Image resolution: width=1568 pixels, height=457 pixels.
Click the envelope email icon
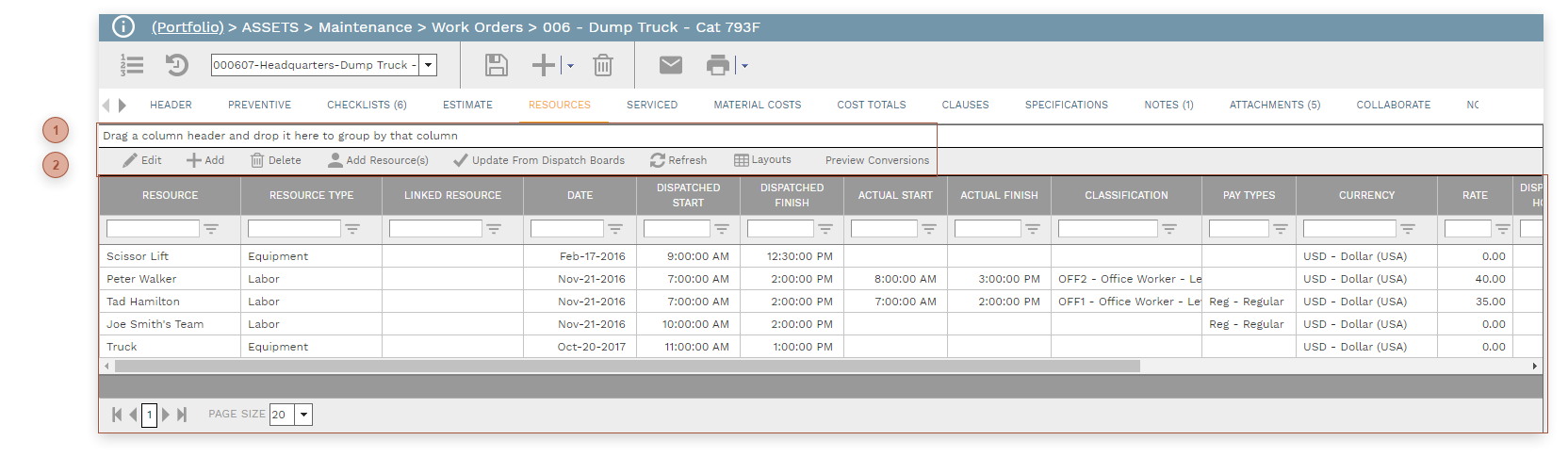[670, 65]
